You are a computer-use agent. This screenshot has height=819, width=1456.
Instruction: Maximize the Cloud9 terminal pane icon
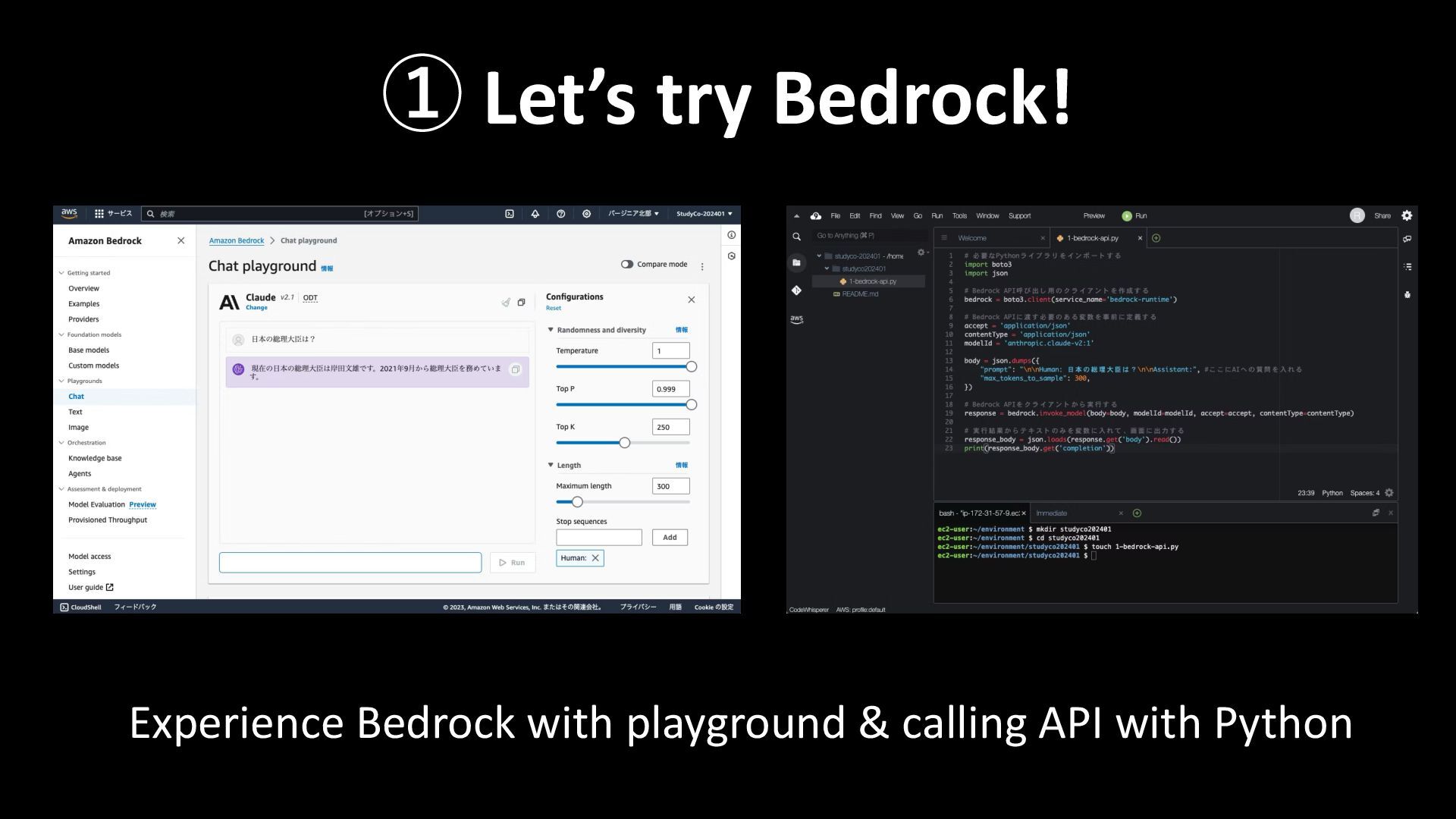coord(1376,513)
